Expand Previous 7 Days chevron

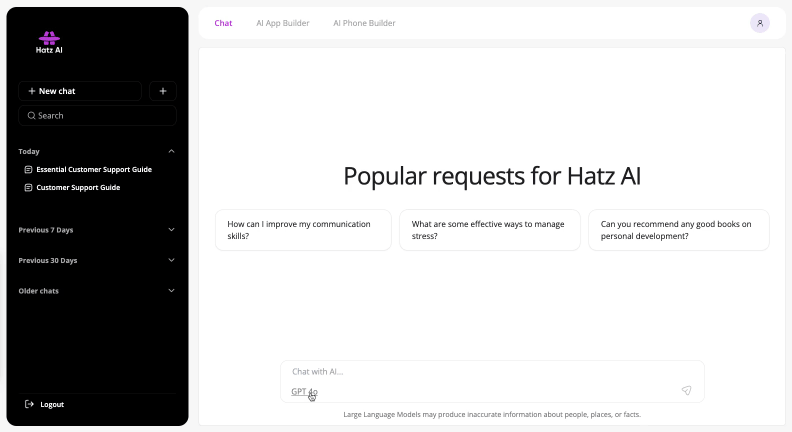171,229
